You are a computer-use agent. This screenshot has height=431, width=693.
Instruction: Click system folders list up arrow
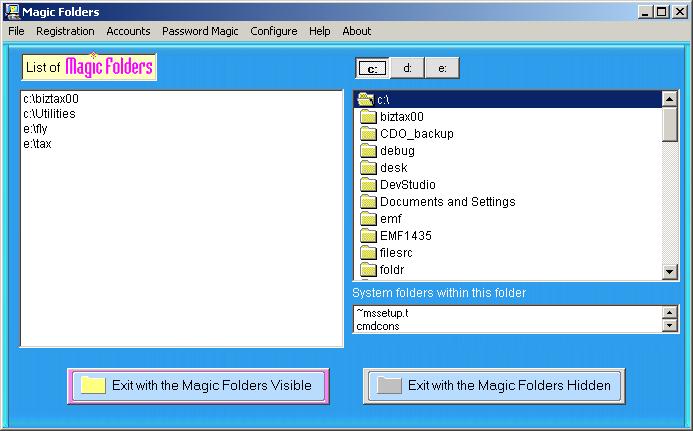[x=670, y=313]
